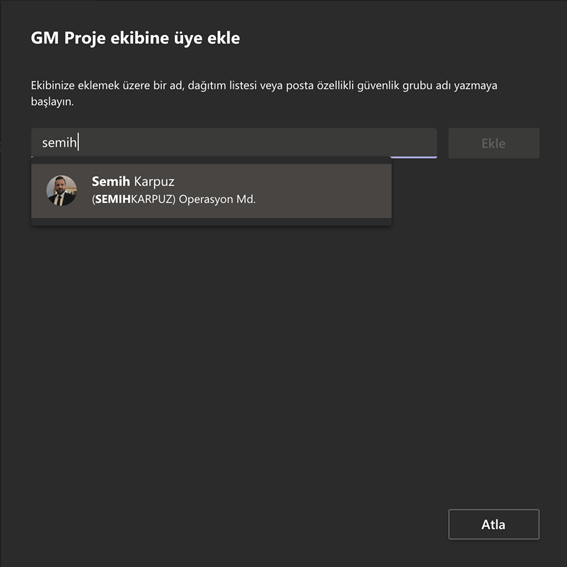Click the word "başlayın." in the description
Viewport: 567px width, 567px height.
pyautogui.click(x=52, y=102)
